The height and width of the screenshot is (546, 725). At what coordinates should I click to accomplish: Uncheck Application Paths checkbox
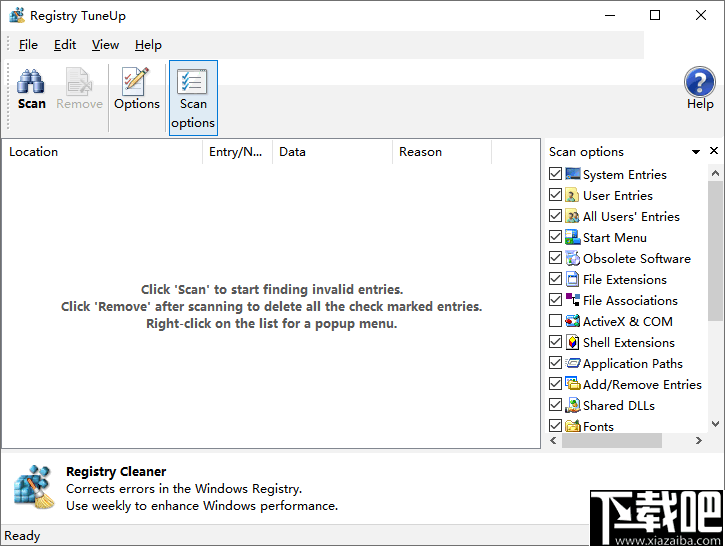(555, 363)
